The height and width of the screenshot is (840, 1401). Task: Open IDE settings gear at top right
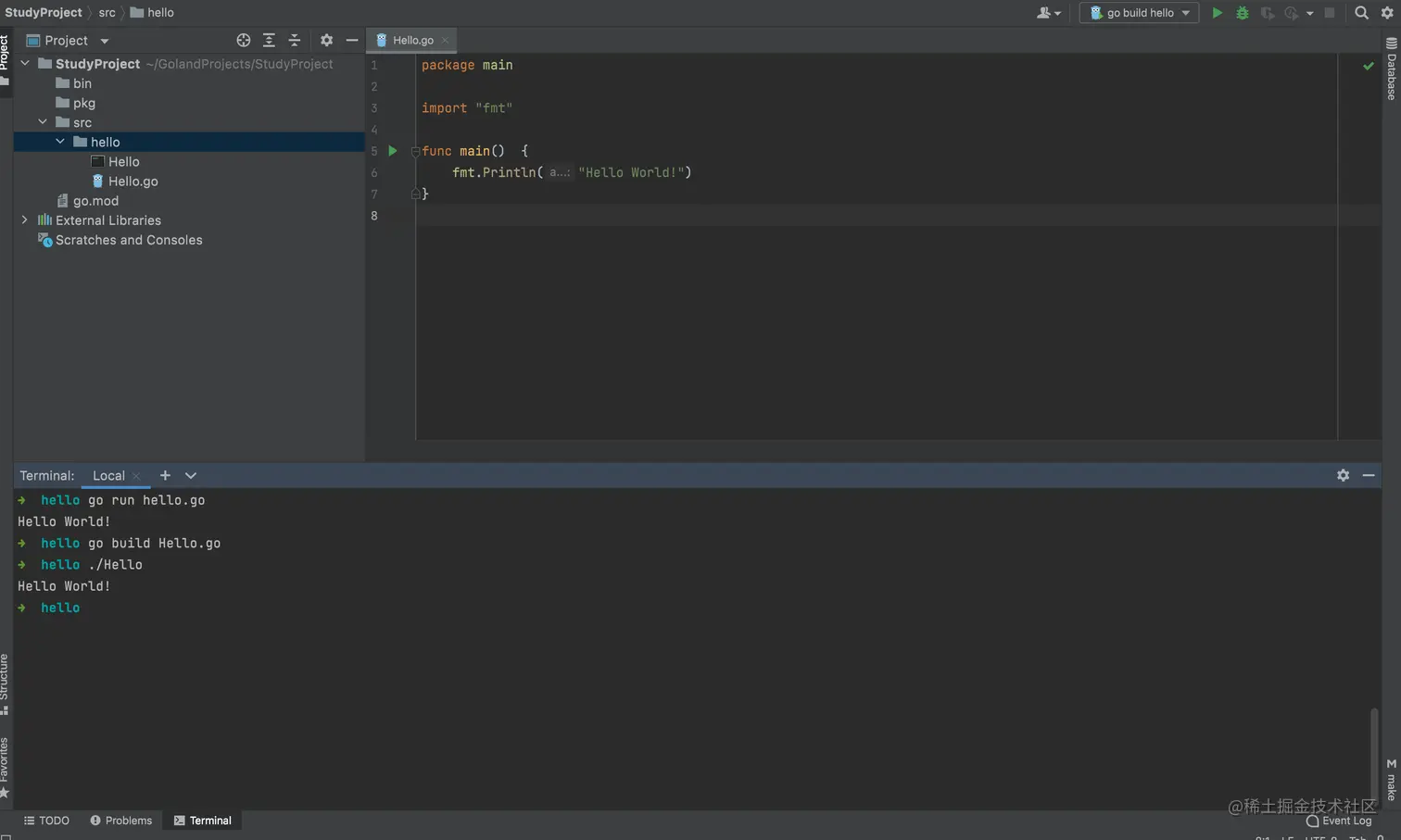1387,13
